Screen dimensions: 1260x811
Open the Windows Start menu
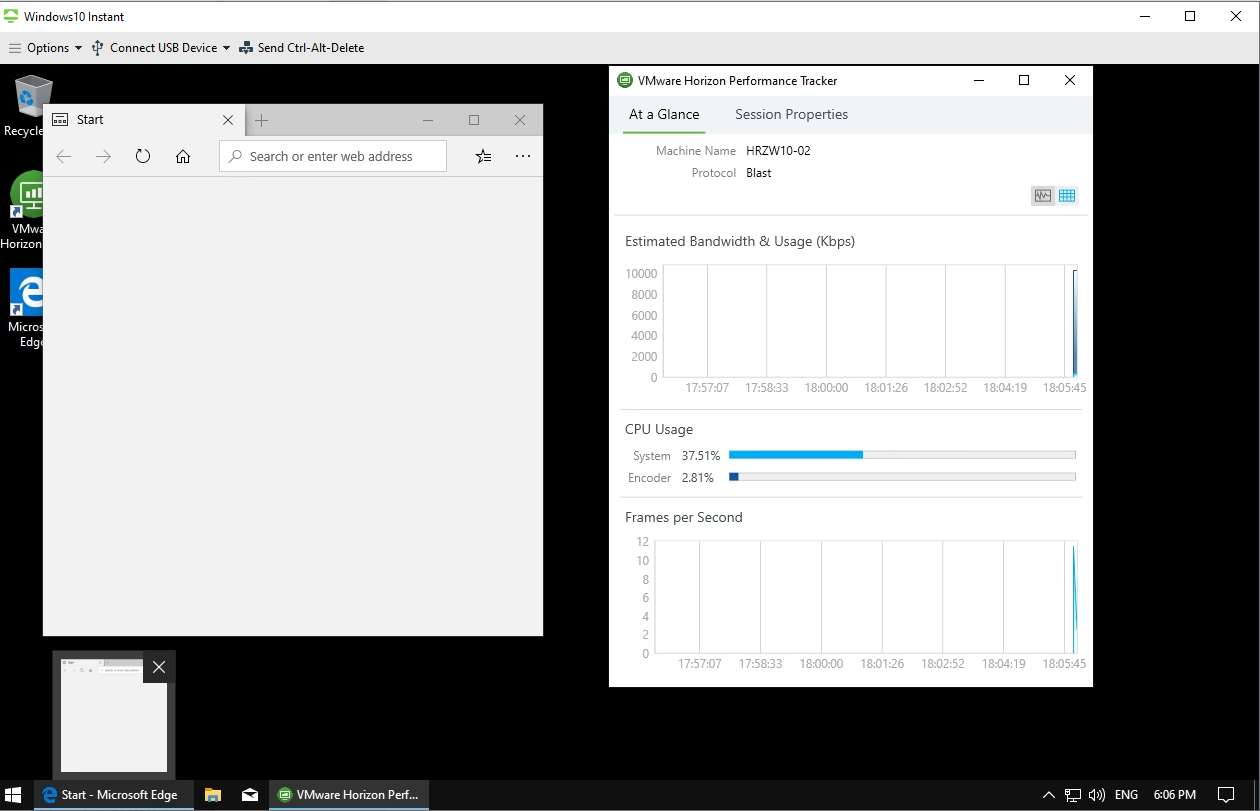point(15,795)
